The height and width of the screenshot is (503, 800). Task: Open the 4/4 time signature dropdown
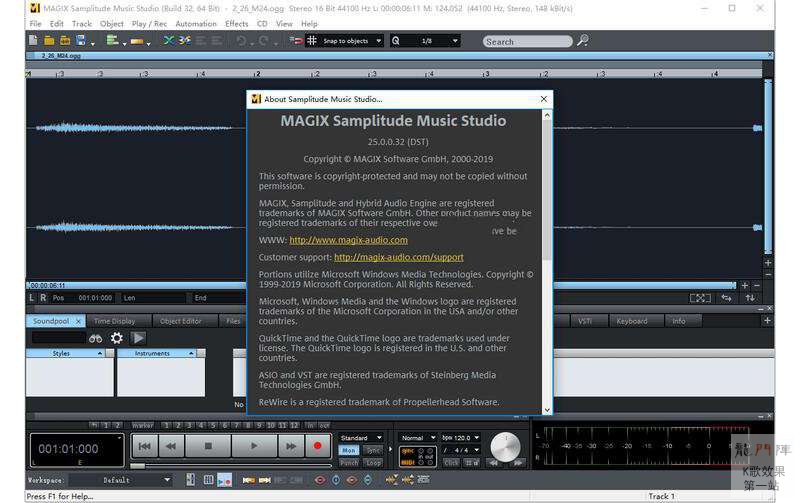click(460, 450)
